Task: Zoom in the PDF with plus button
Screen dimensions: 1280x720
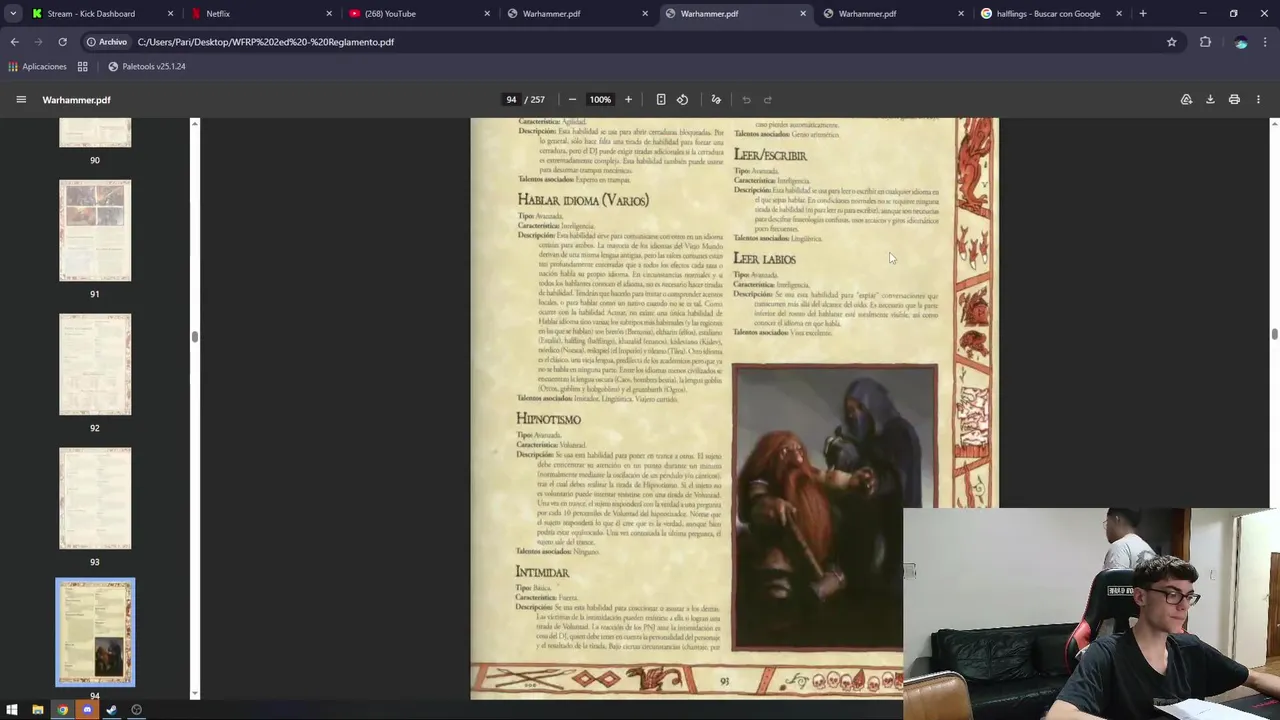Action: [x=628, y=99]
